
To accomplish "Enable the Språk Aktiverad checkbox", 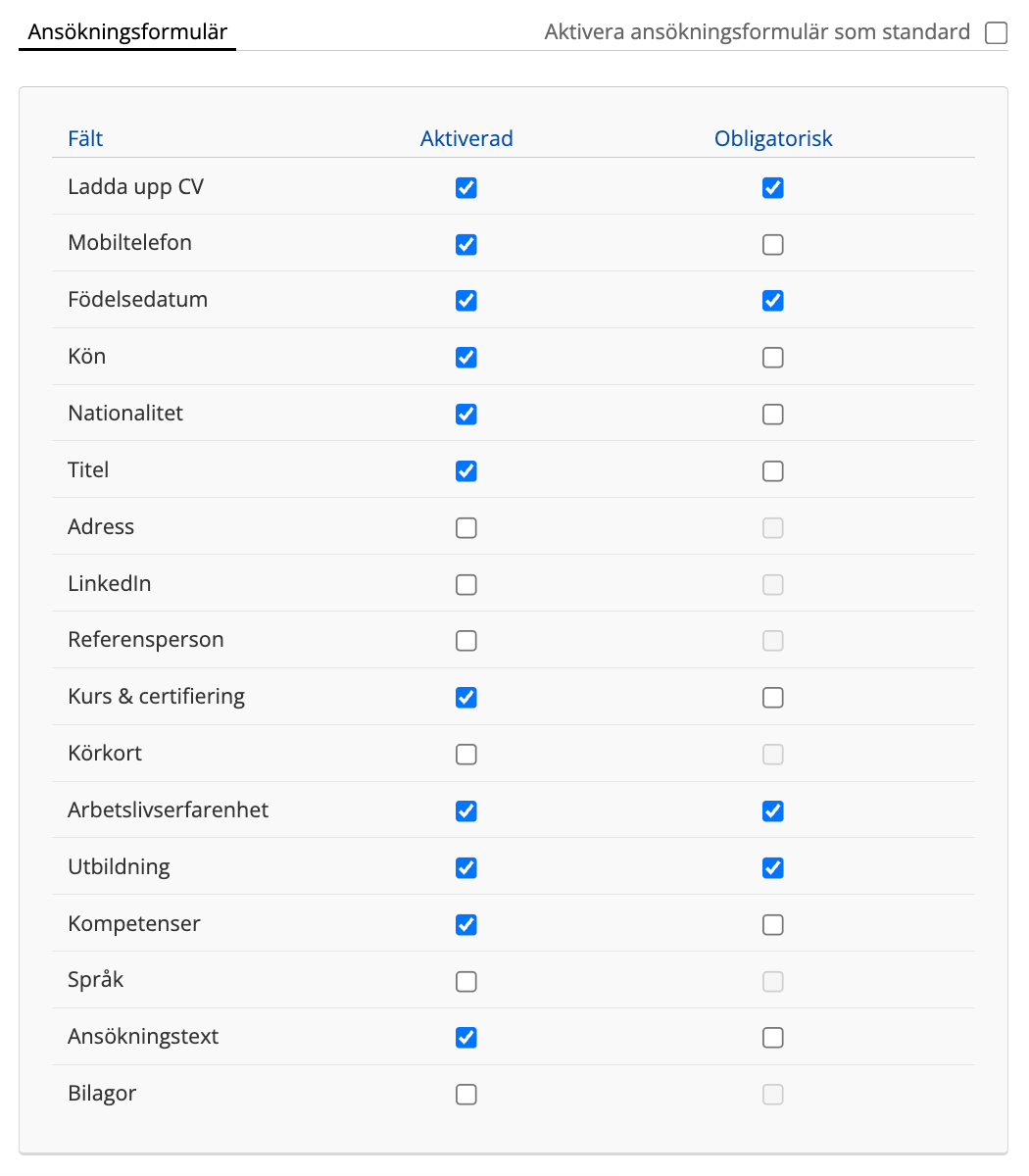I will pos(466,981).
